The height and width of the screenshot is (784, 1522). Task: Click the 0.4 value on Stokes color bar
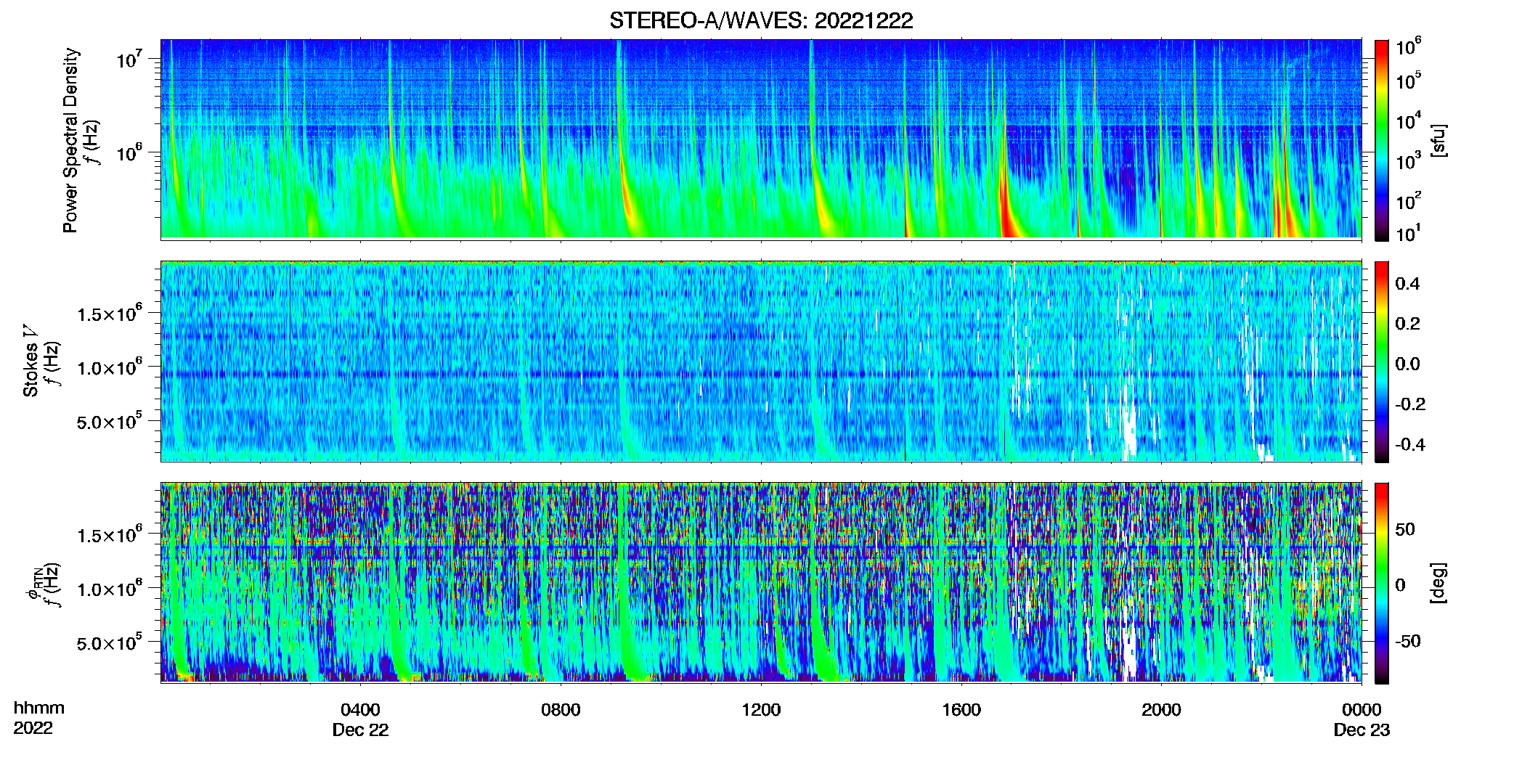click(x=1407, y=284)
